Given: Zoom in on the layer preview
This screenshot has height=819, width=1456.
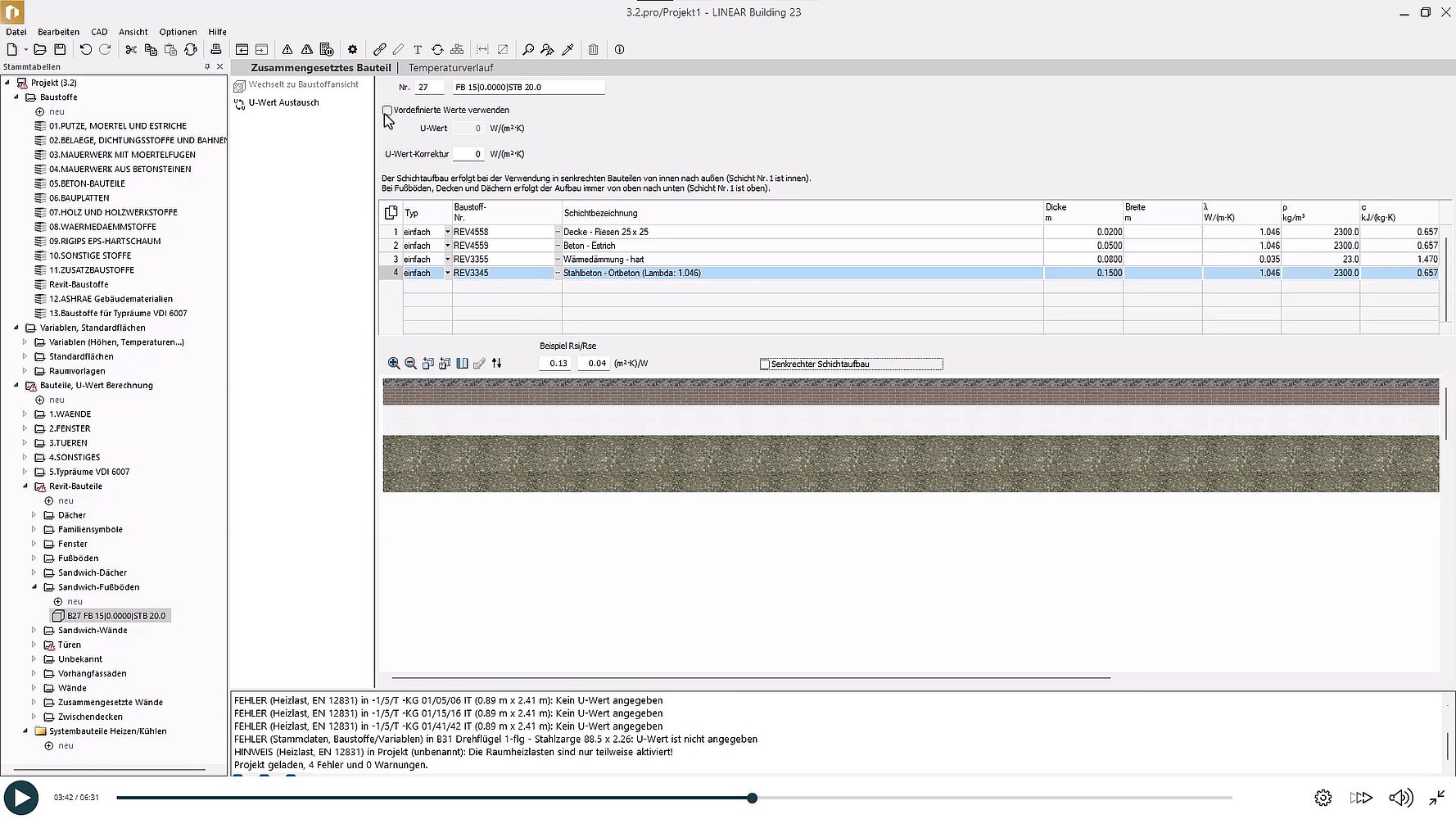Looking at the screenshot, I should tap(394, 364).
